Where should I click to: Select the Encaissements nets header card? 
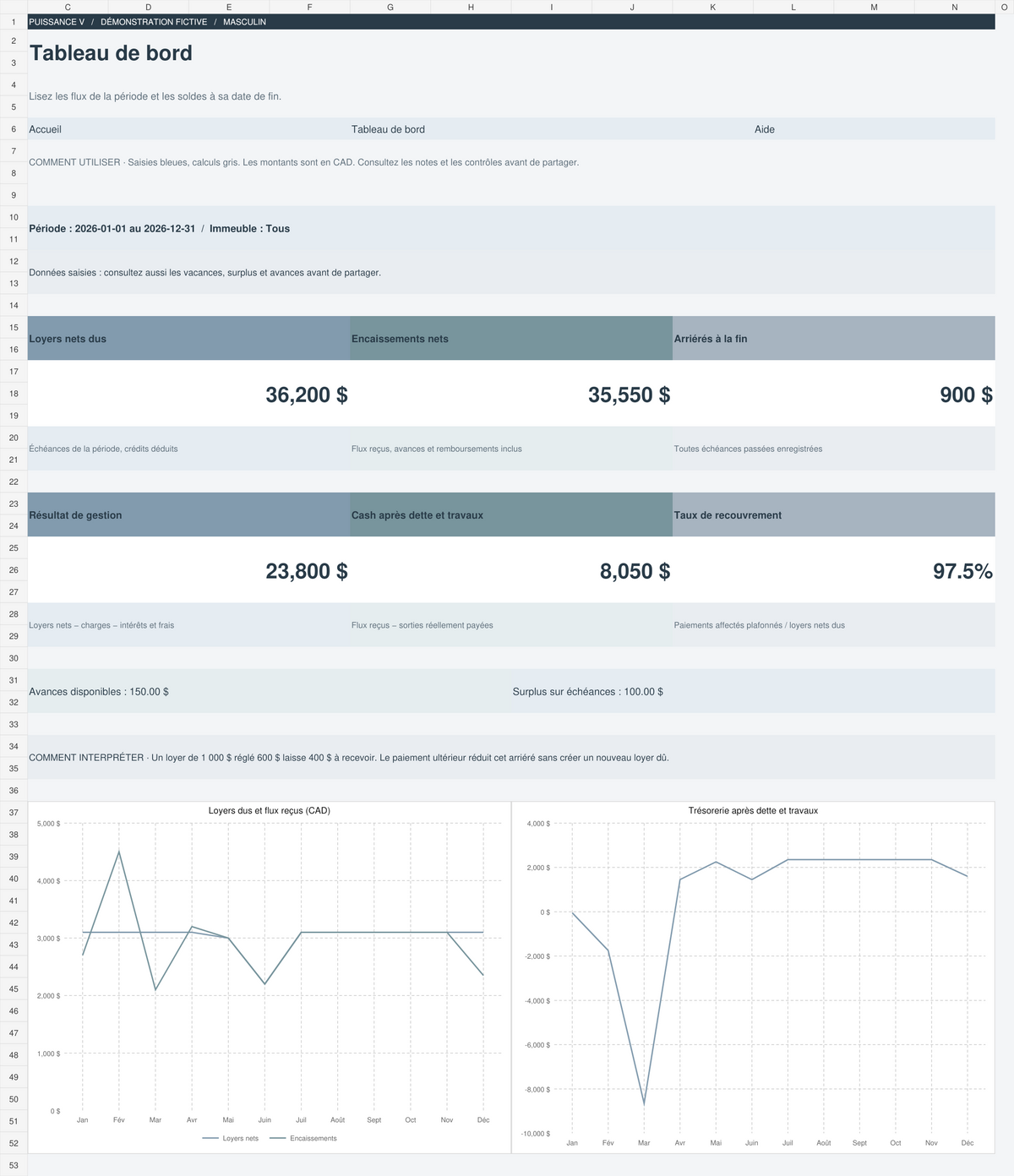click(511, 339)
